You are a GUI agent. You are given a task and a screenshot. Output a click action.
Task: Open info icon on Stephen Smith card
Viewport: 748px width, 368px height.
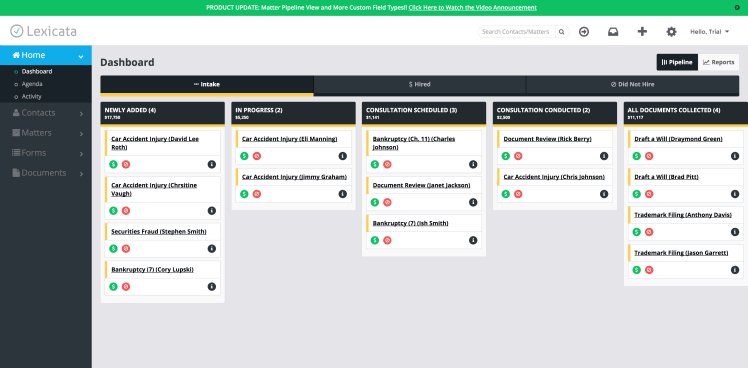[x=212, y=249]
